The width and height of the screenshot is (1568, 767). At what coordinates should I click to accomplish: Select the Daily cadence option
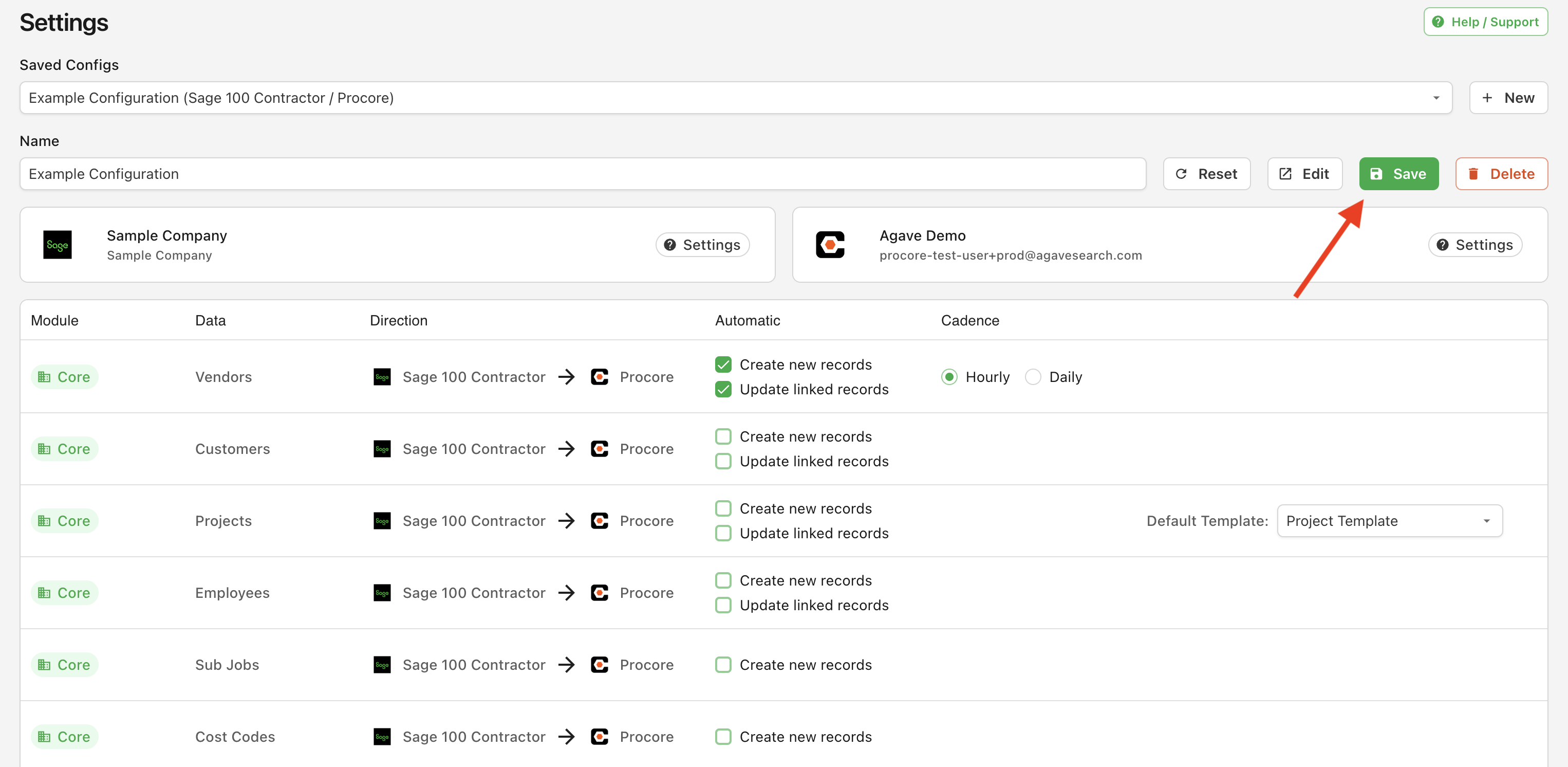click(x=1033, y=376)
